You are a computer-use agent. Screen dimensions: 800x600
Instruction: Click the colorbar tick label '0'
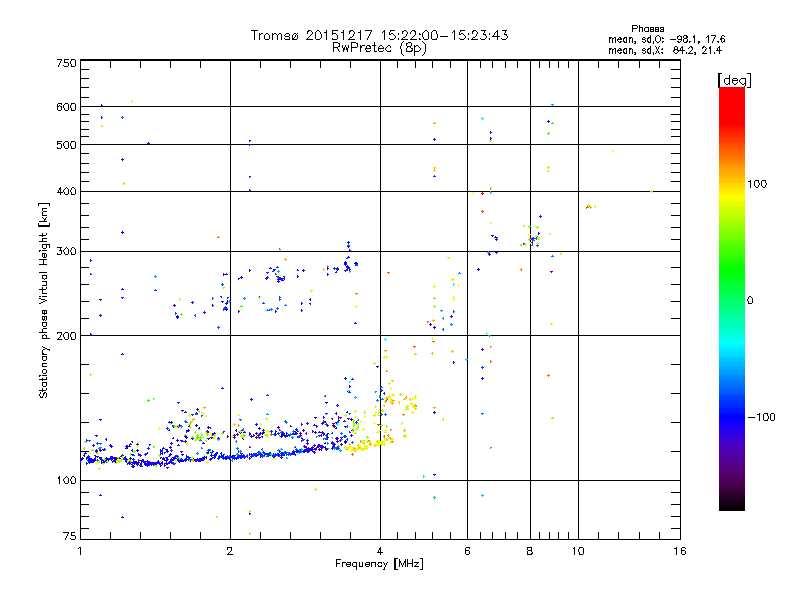(750, 301)
